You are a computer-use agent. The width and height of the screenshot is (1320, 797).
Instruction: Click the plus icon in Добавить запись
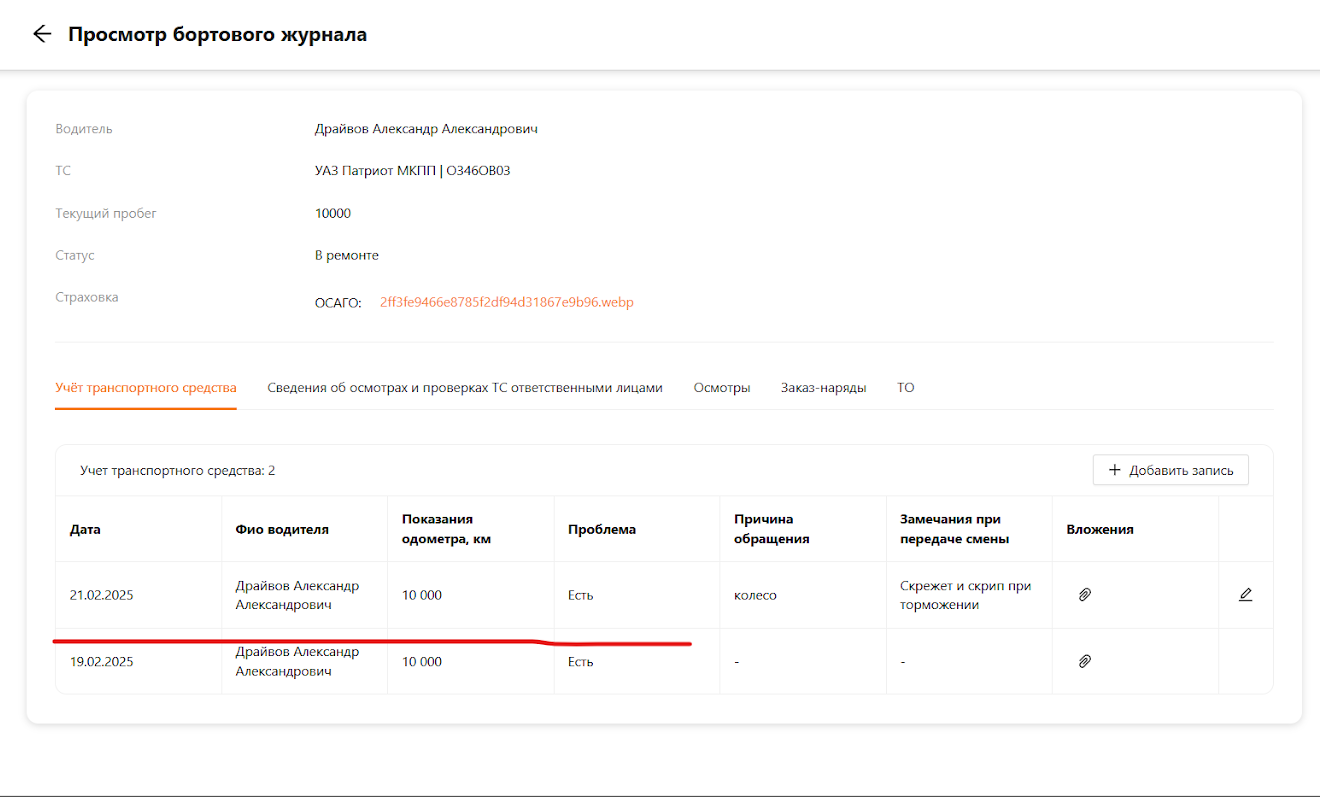(1115, 470)
